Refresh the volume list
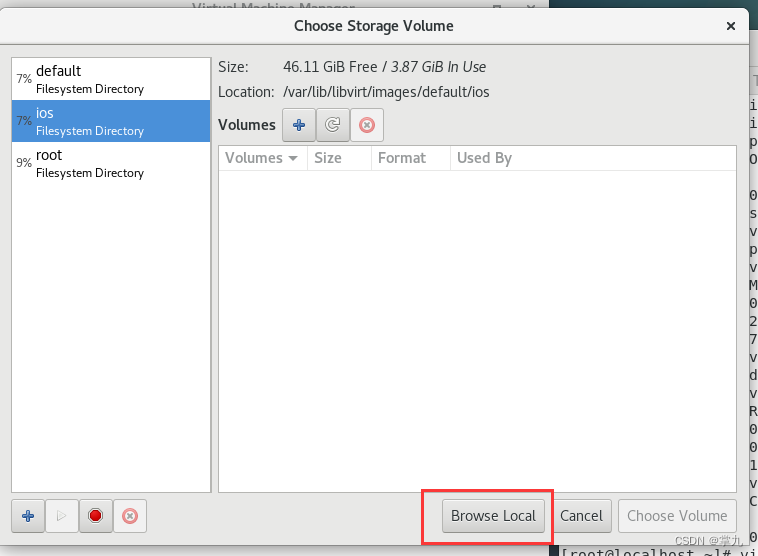 [333, 125]
